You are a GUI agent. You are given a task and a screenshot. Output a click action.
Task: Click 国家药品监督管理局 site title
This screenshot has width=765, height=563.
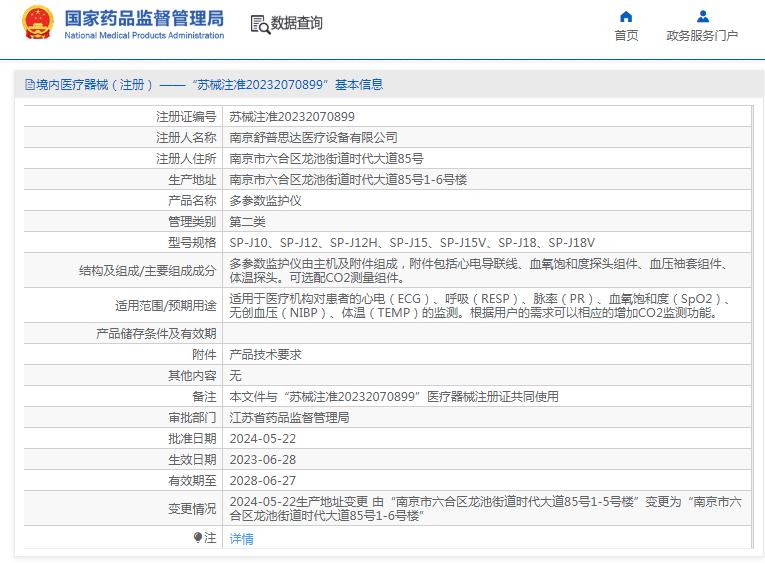point(144,19)
